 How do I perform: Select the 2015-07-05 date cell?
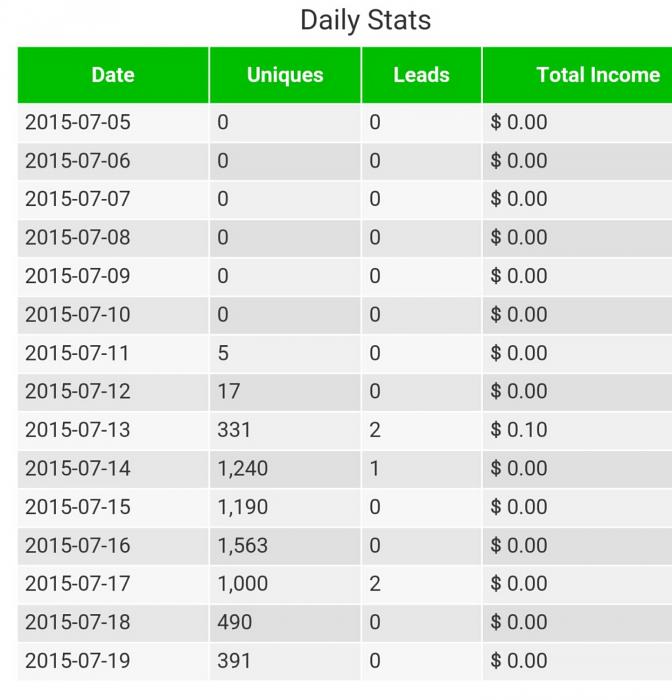pyautogui.click(x=113, y=122)
